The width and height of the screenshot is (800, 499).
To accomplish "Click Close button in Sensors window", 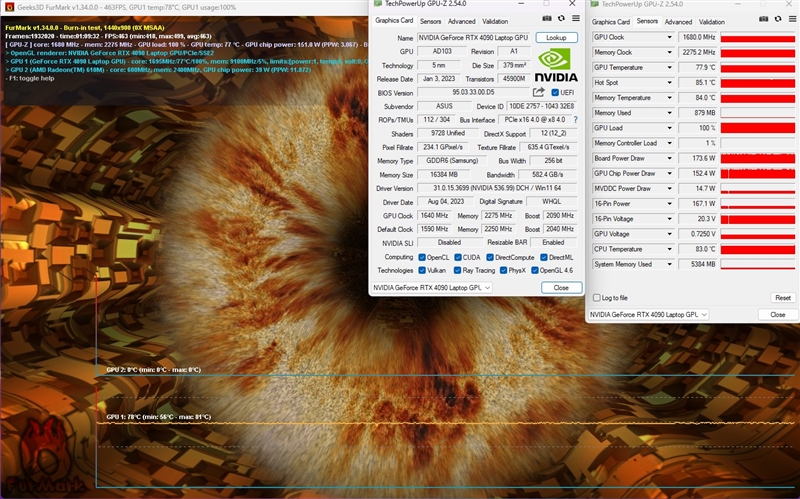I will (x=778, y=314).
